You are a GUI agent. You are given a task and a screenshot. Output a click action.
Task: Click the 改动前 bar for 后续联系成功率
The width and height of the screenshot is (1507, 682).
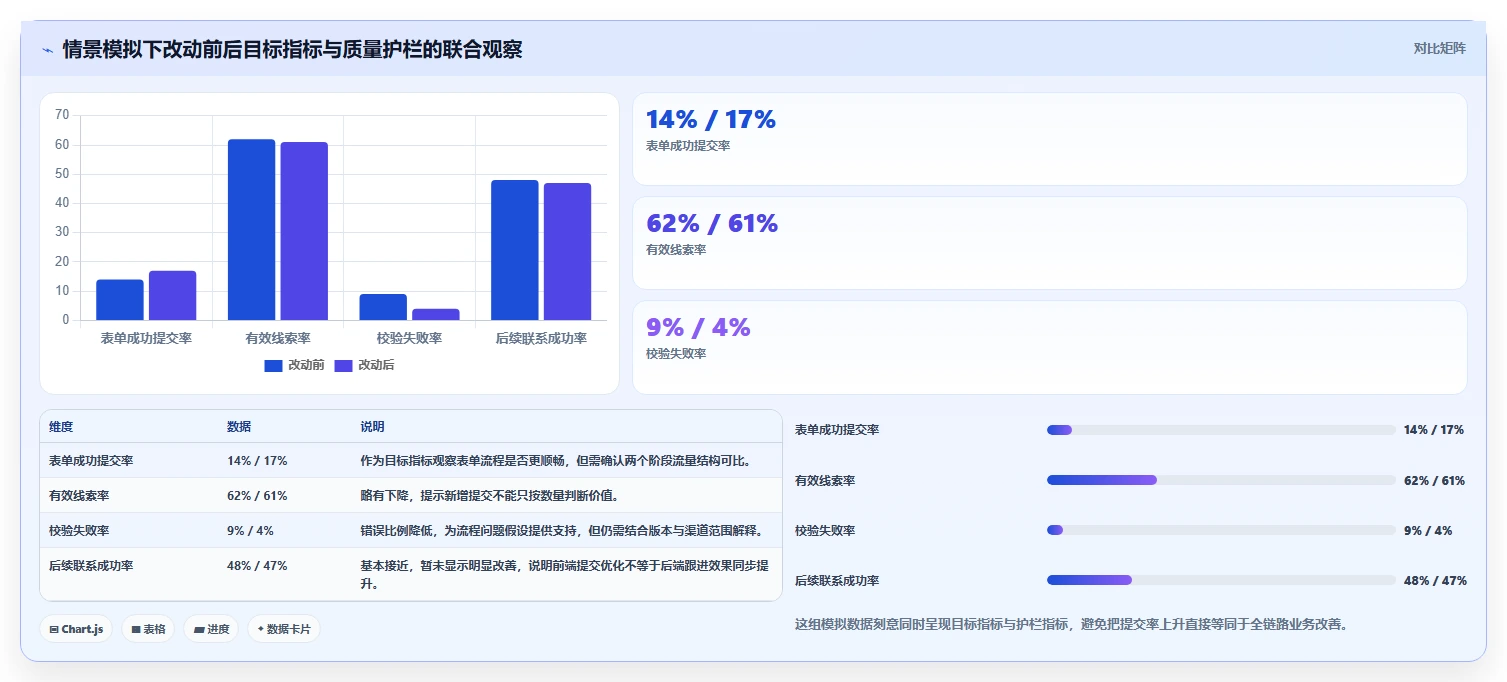tap(515, 250)
